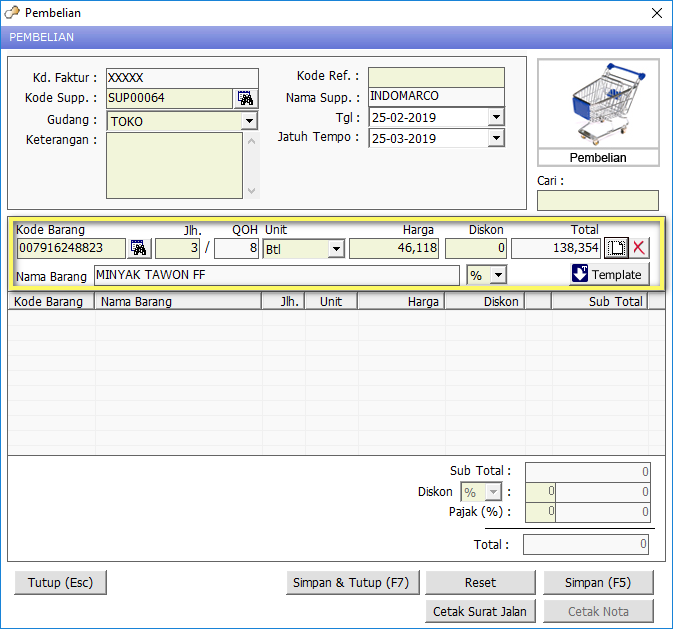The width and height of the screenshot is (673, 629).
Task: Click the new item line document icon
Action: click(x=616, y=249)
